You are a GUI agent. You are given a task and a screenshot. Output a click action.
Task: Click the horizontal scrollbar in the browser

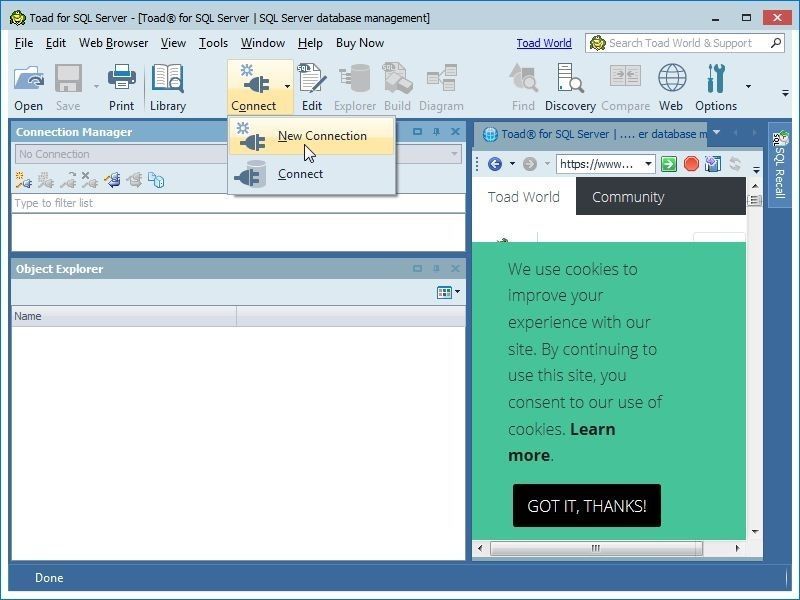[x=595, y=548]
